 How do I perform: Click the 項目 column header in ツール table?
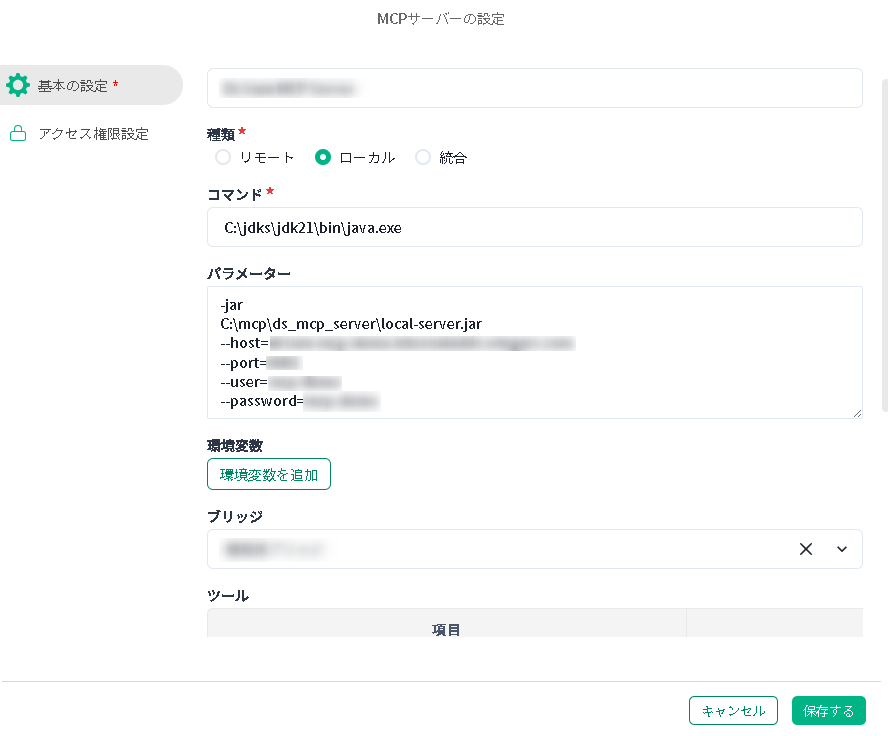(446, 629)
